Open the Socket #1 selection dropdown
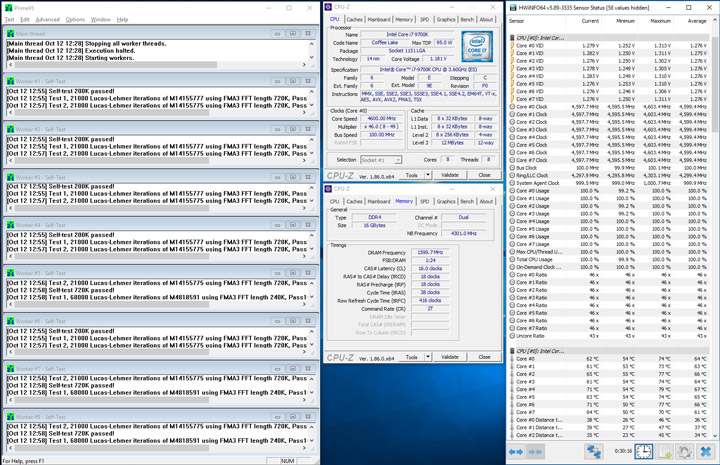Image resolution: width=720 pixels, height=465 pixels. (387, 159)
